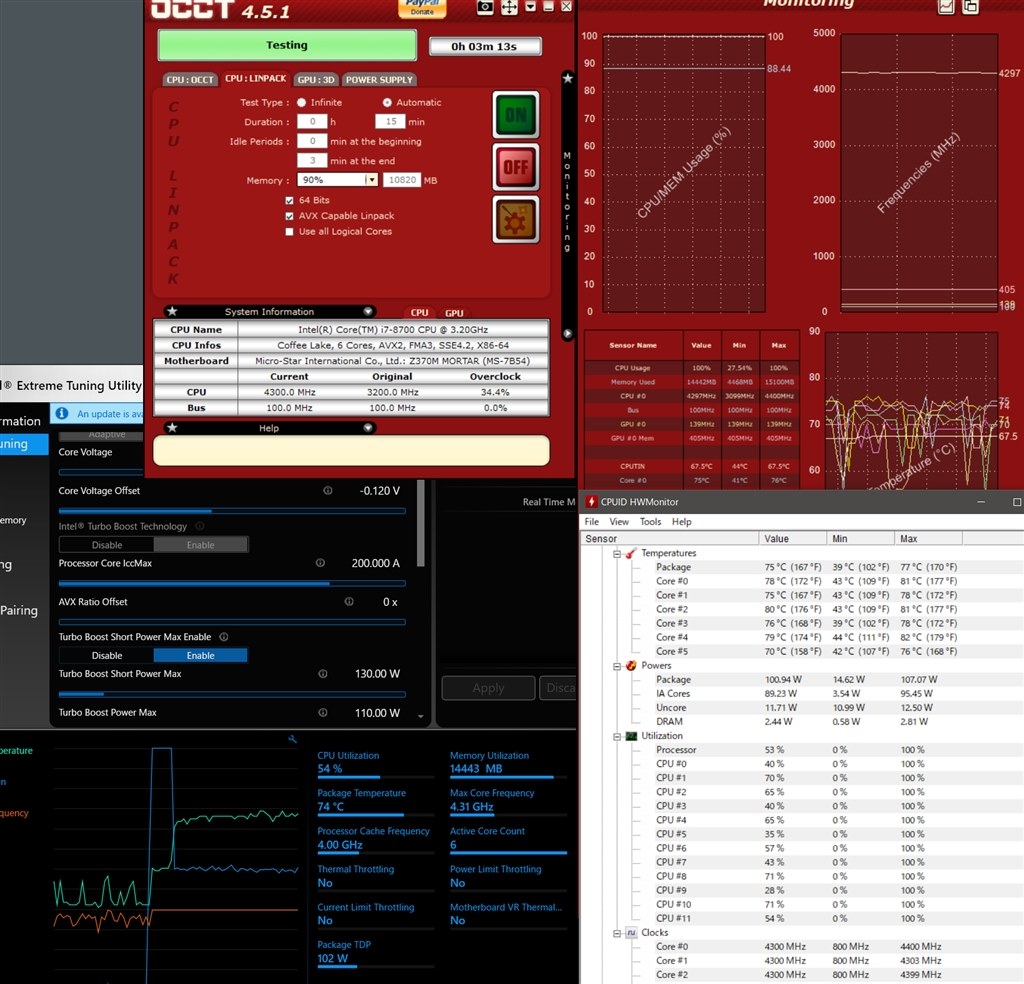Switch to the GPU:3D tab
1024x984 pixels.
point(316,80)
